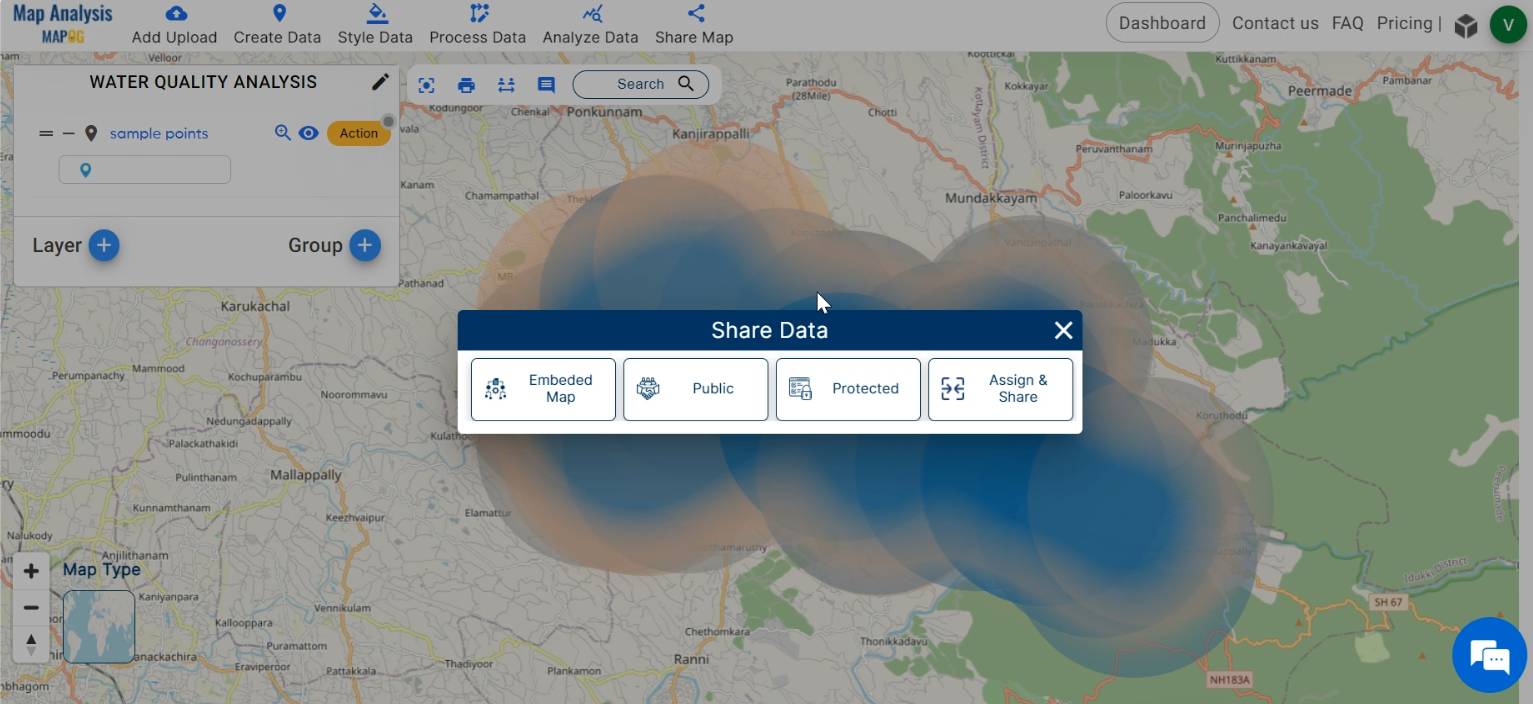Click the comment chat toolbar icon

[x=546, y=85]
